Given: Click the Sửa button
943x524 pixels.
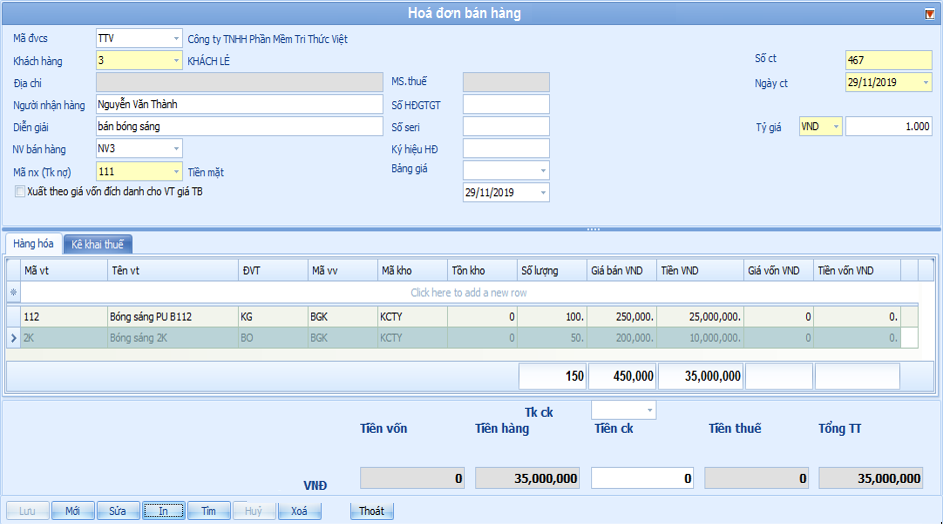Looking at the screenshot, I should (x=117, y=511).
